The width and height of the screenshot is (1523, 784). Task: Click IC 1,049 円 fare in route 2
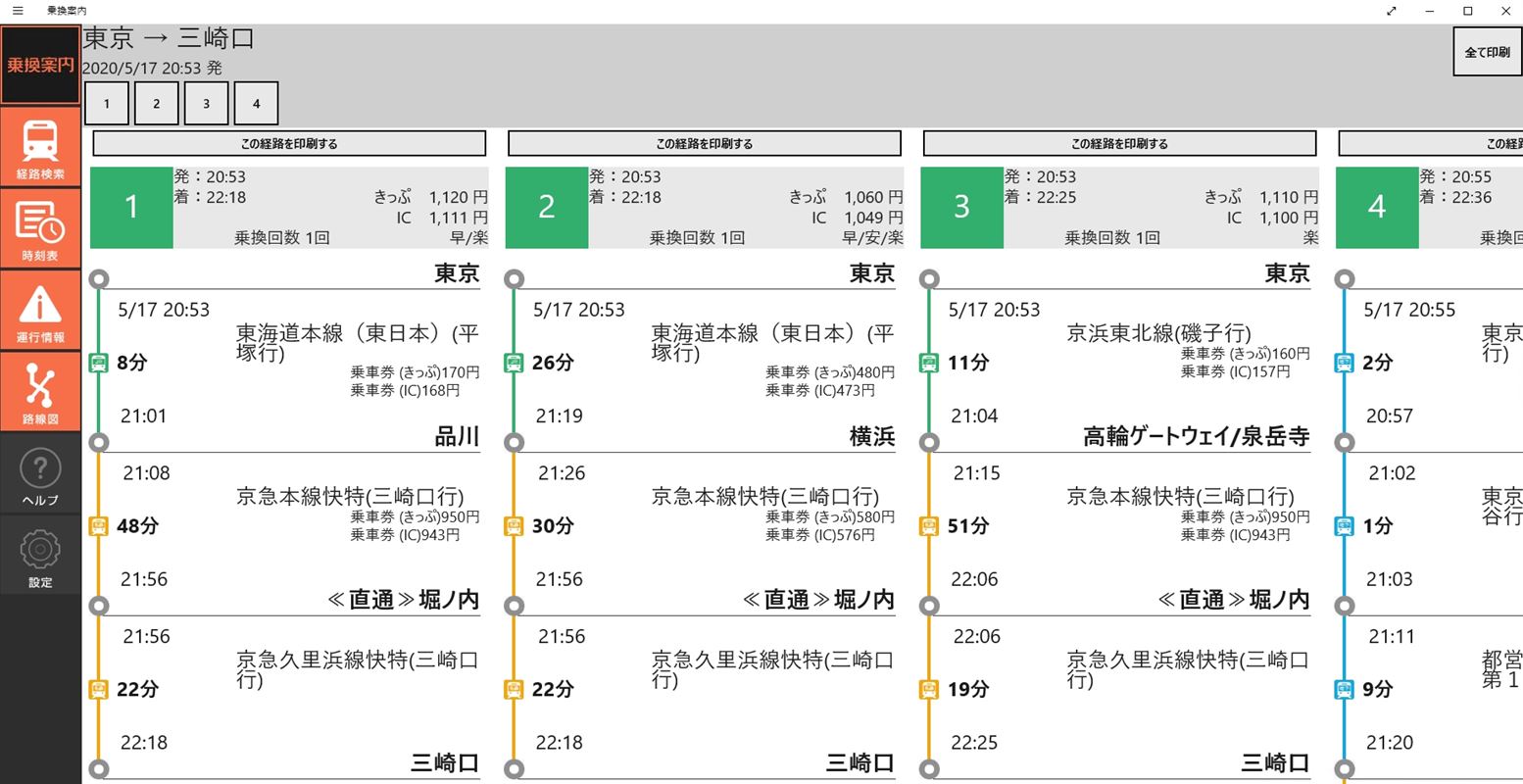pyautogui.click(x=856, y=218)
